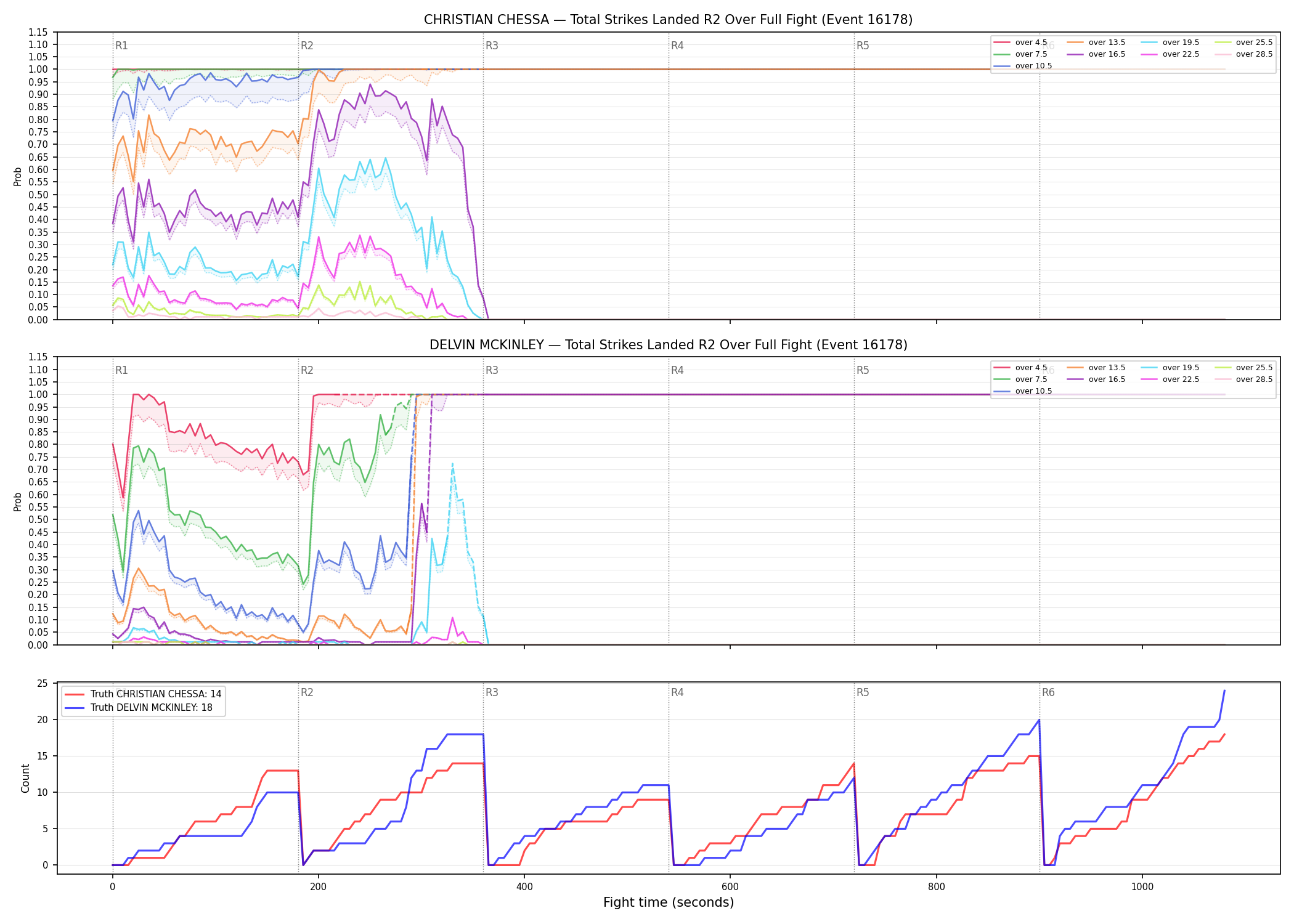Click the '15' tick on Count axis
The height and width of the screenshot is (924, 1294).
(x=43, y=756)
